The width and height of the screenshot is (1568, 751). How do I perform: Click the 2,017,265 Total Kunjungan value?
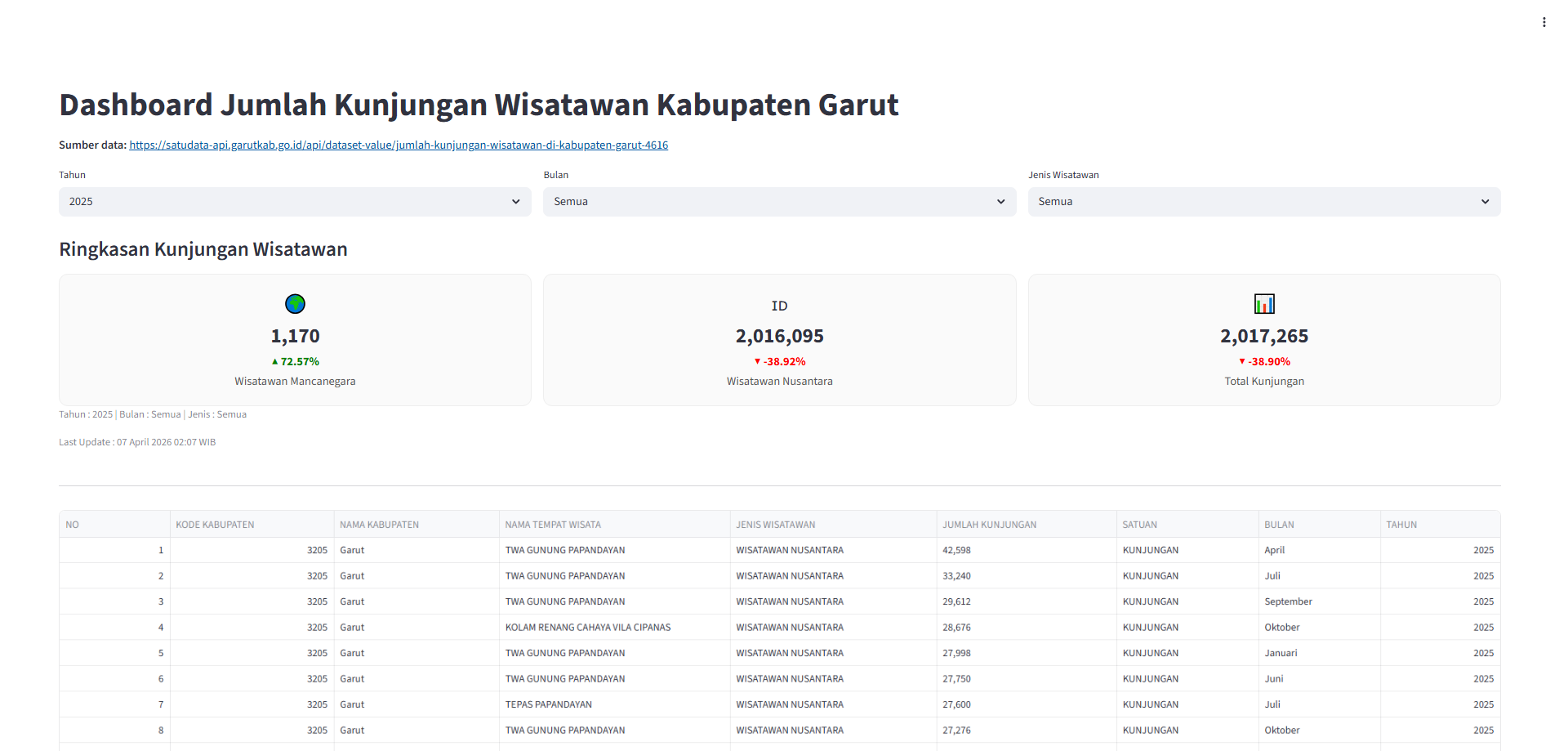click(1264, 336)
